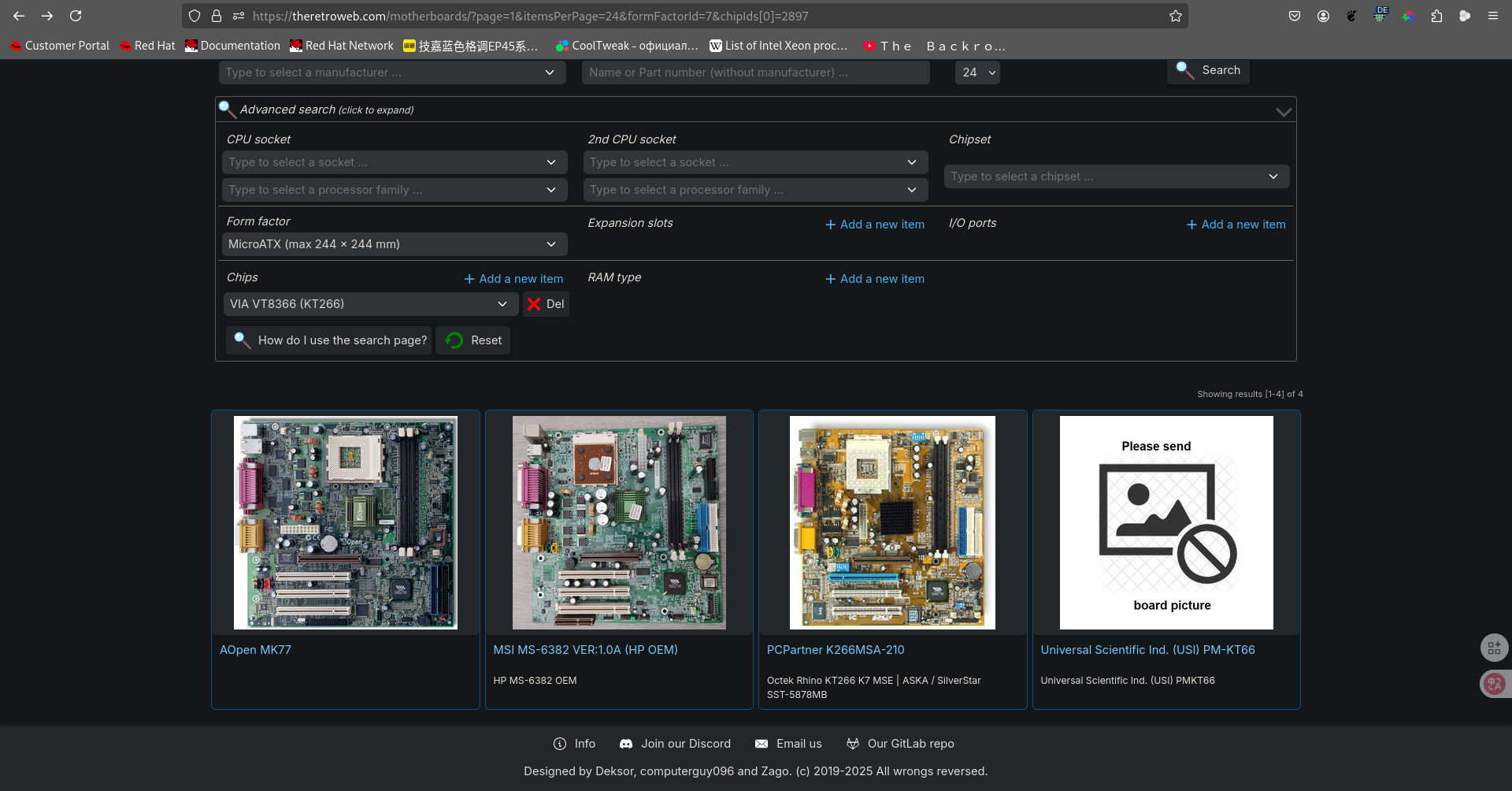This screenshot has height=791, width=1512.
Task: Open the Firefox account profile icon
Action: (x=1323, y=16)
